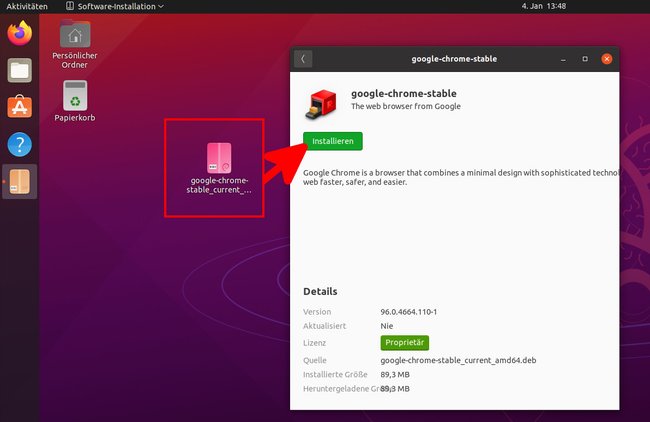
Task: Click the green Installieren button
Action: click(x=332, y=141)
